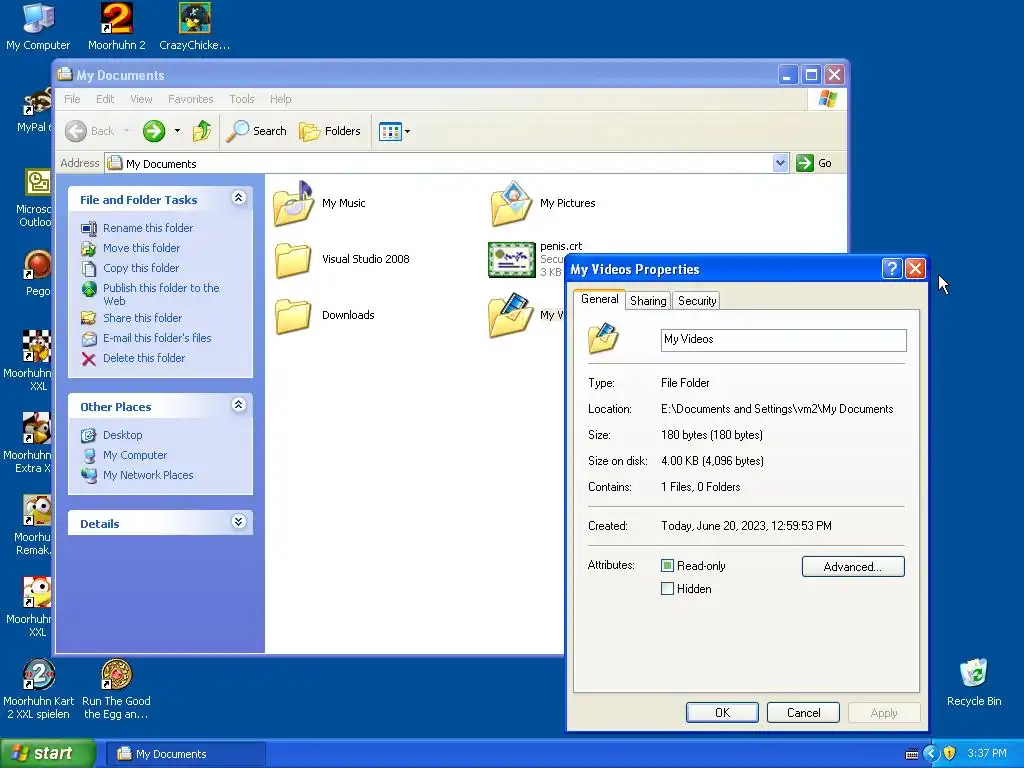
Task: Toggle the Hidden checkbox
Action: tap(667, 588)
